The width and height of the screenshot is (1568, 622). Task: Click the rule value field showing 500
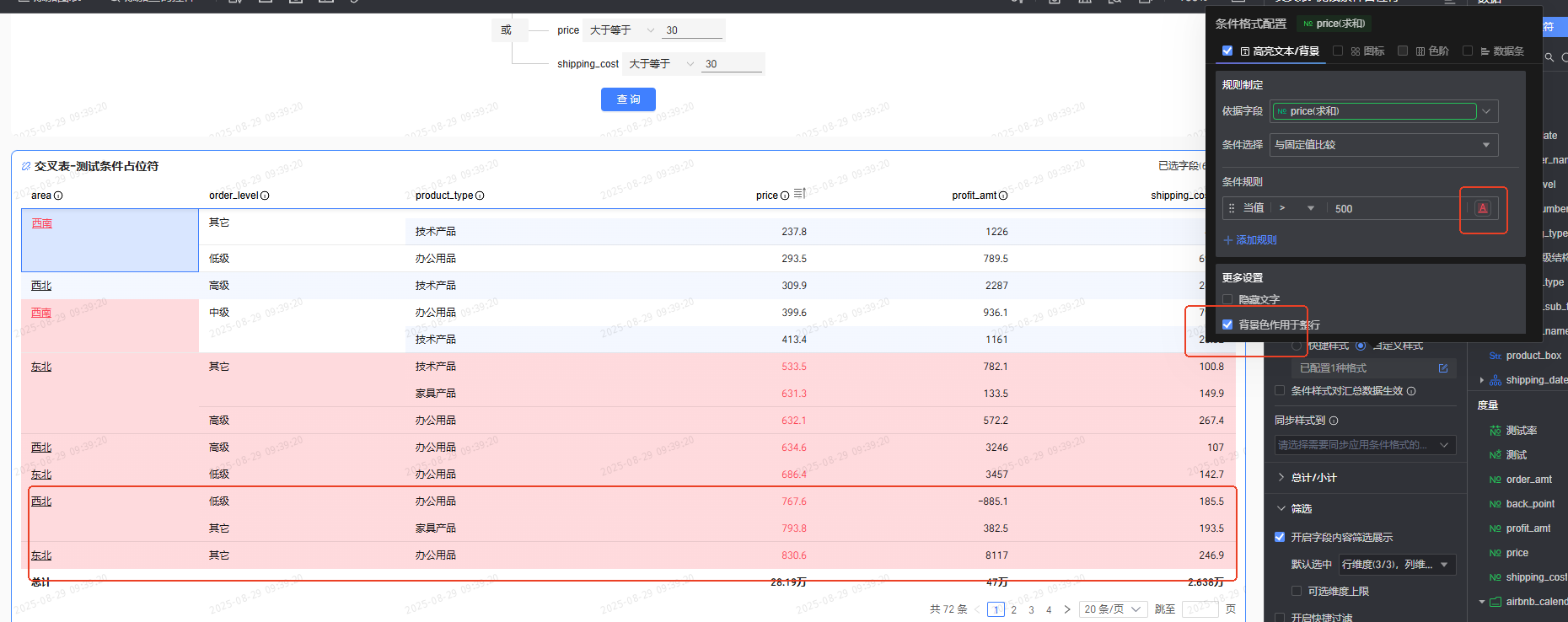(x=1391, y=208)
